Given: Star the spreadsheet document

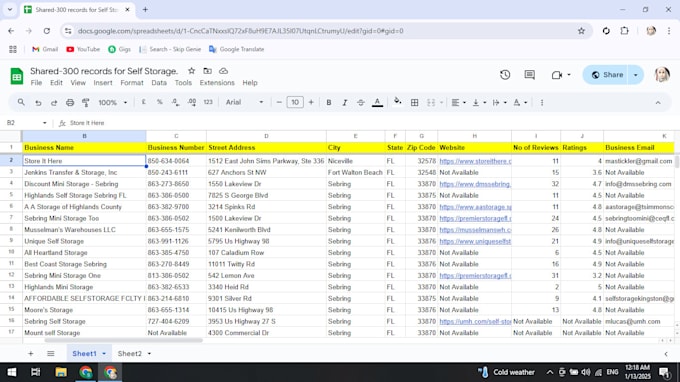Looking at the screenshot, I should (x=192, y=71).
